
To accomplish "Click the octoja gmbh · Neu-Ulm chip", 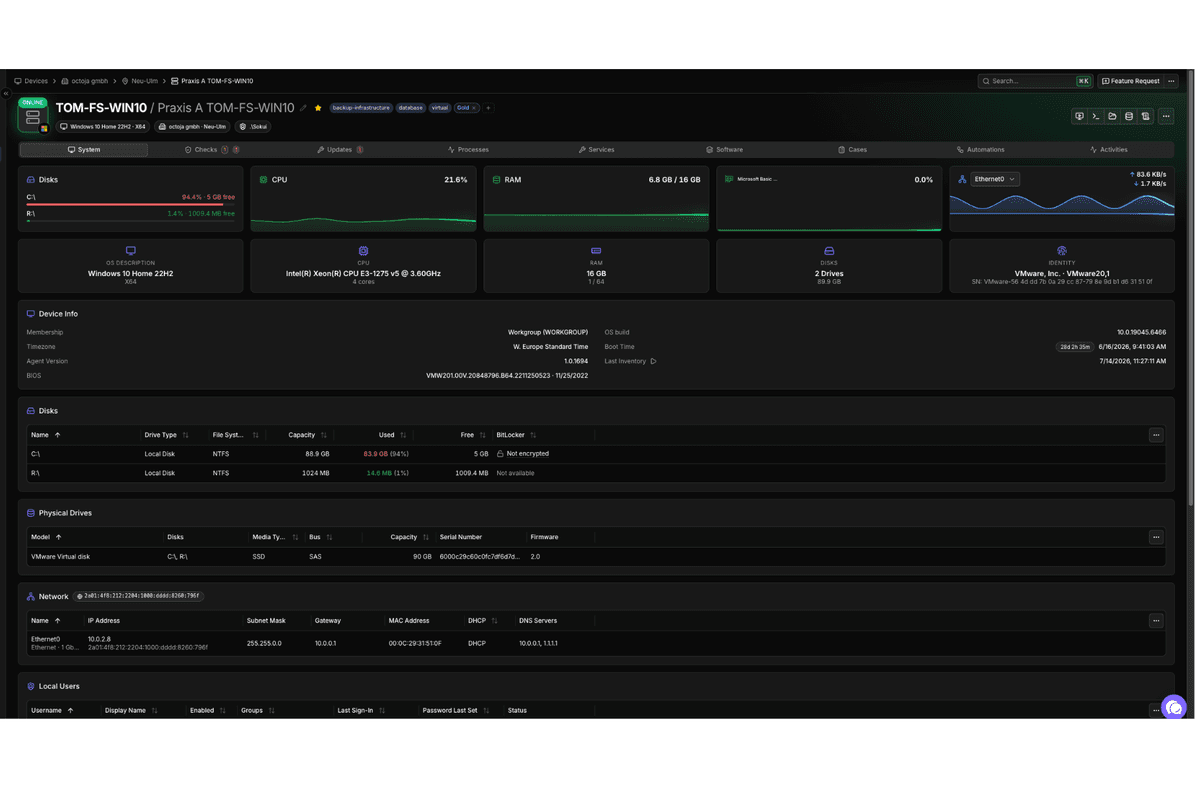I will pos(194,127).
